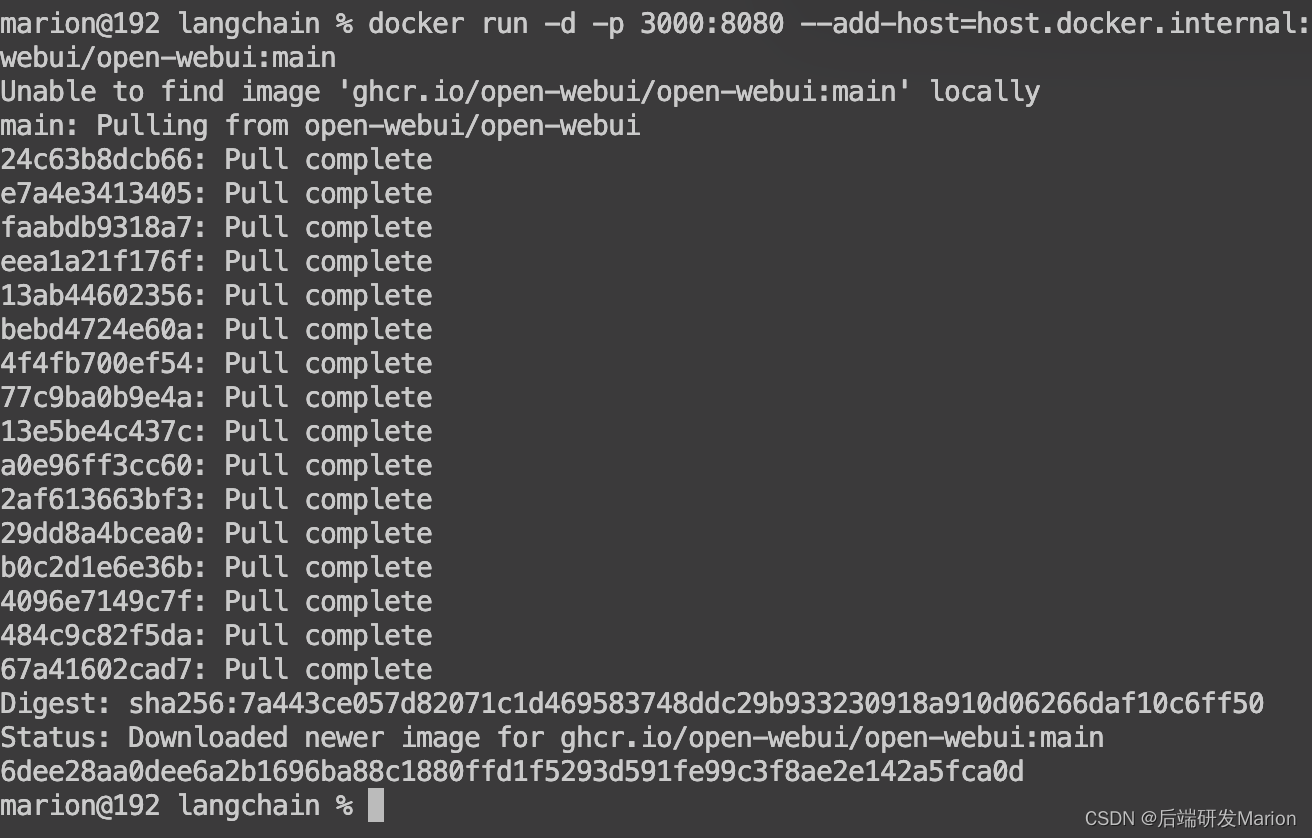
Task: Click the 'main: Pulling from open-webui/open-webui' line
Action: coord(320,126)
